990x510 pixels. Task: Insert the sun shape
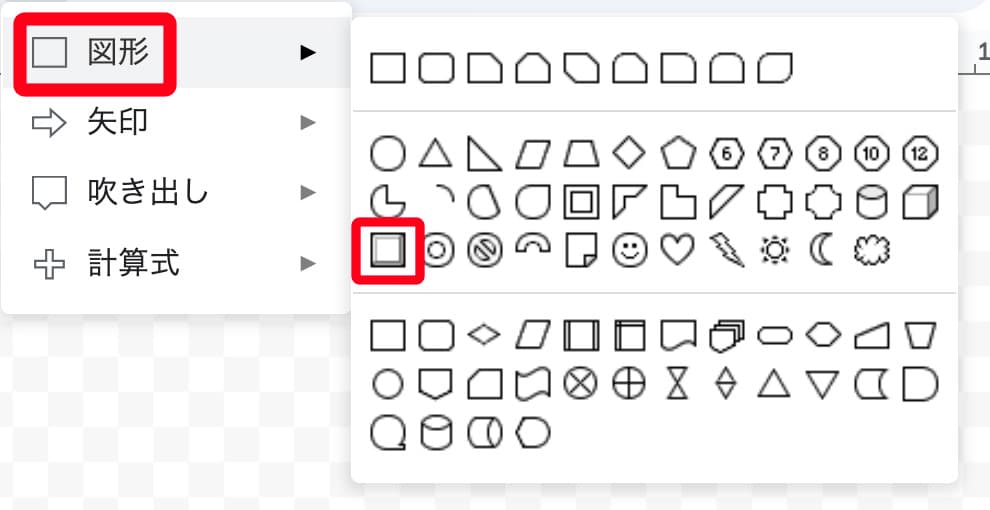coord(775,250)
